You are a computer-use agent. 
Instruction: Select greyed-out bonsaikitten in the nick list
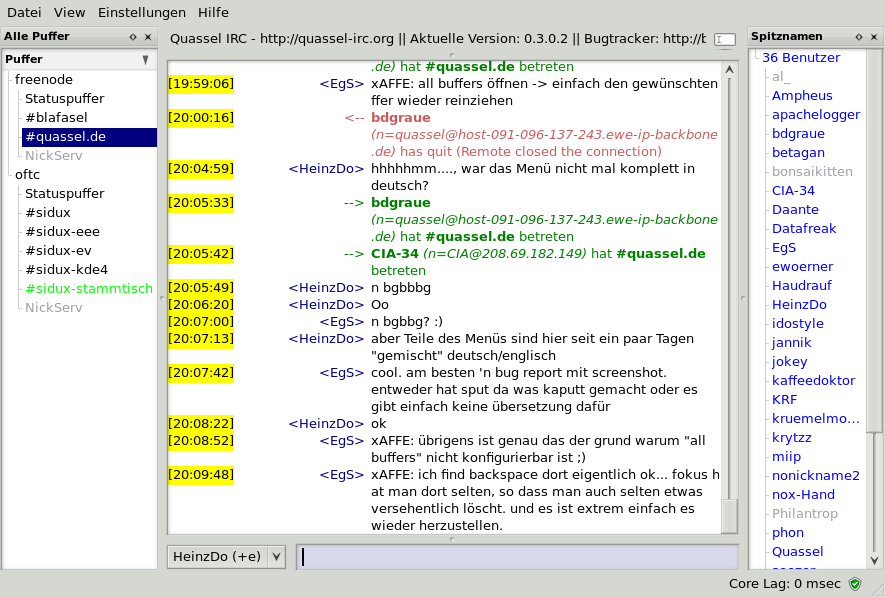pos(812,172)
